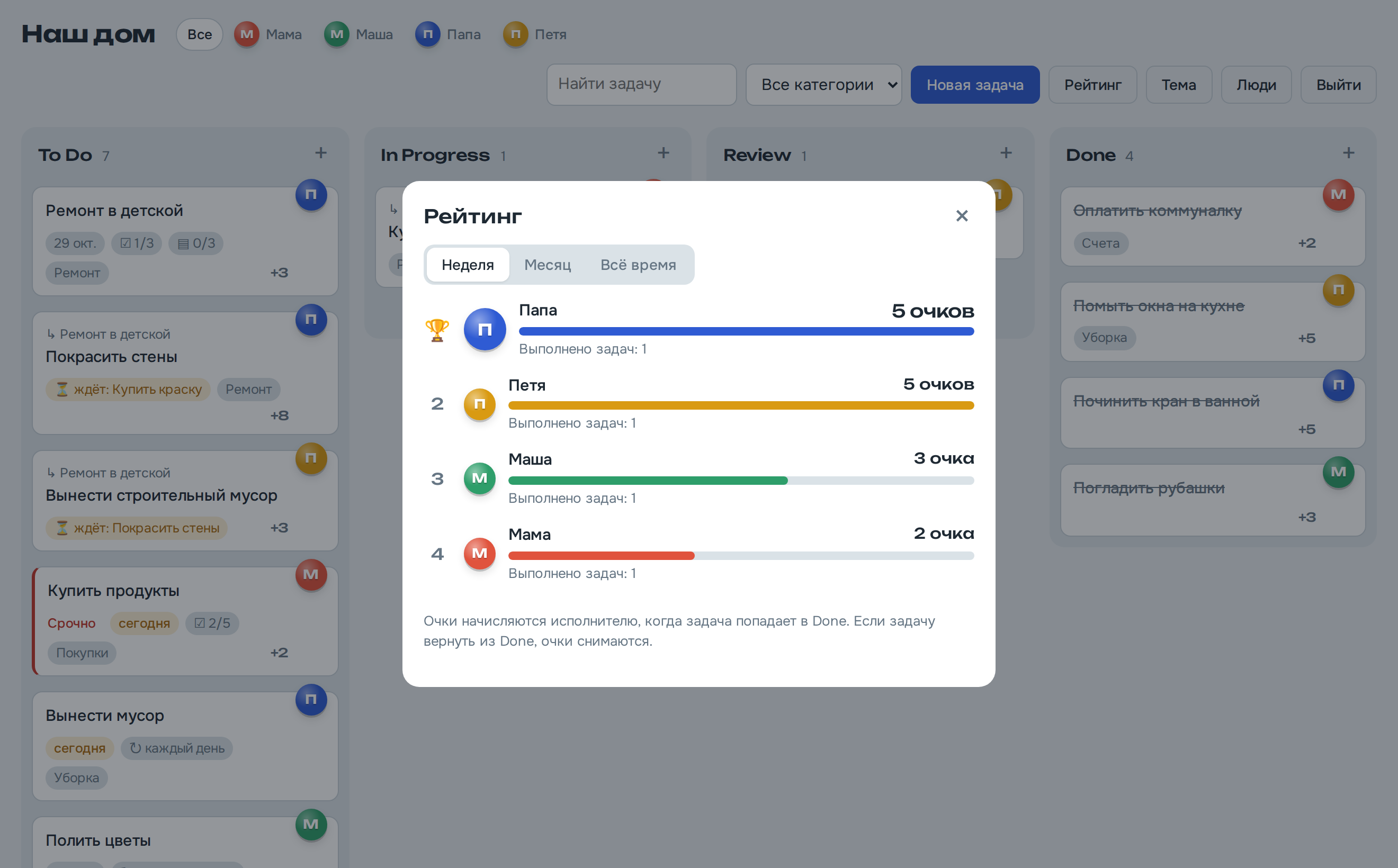This screenshot has height=868, width=1398.
Task: Add a task with the Done plus
Action: 1349,153
